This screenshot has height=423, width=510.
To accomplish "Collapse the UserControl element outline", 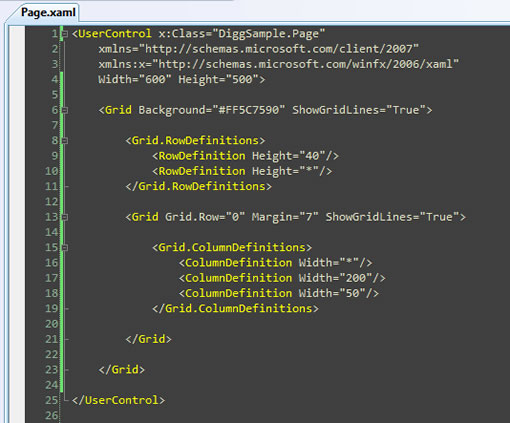I will tap(65, 34).
